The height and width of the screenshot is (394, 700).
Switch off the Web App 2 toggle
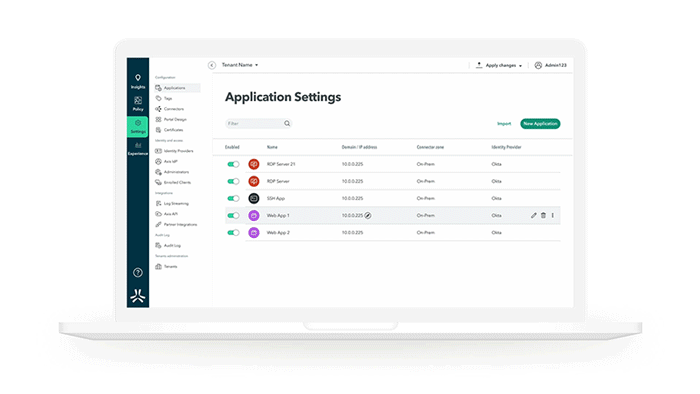click(x=233, y=232)
